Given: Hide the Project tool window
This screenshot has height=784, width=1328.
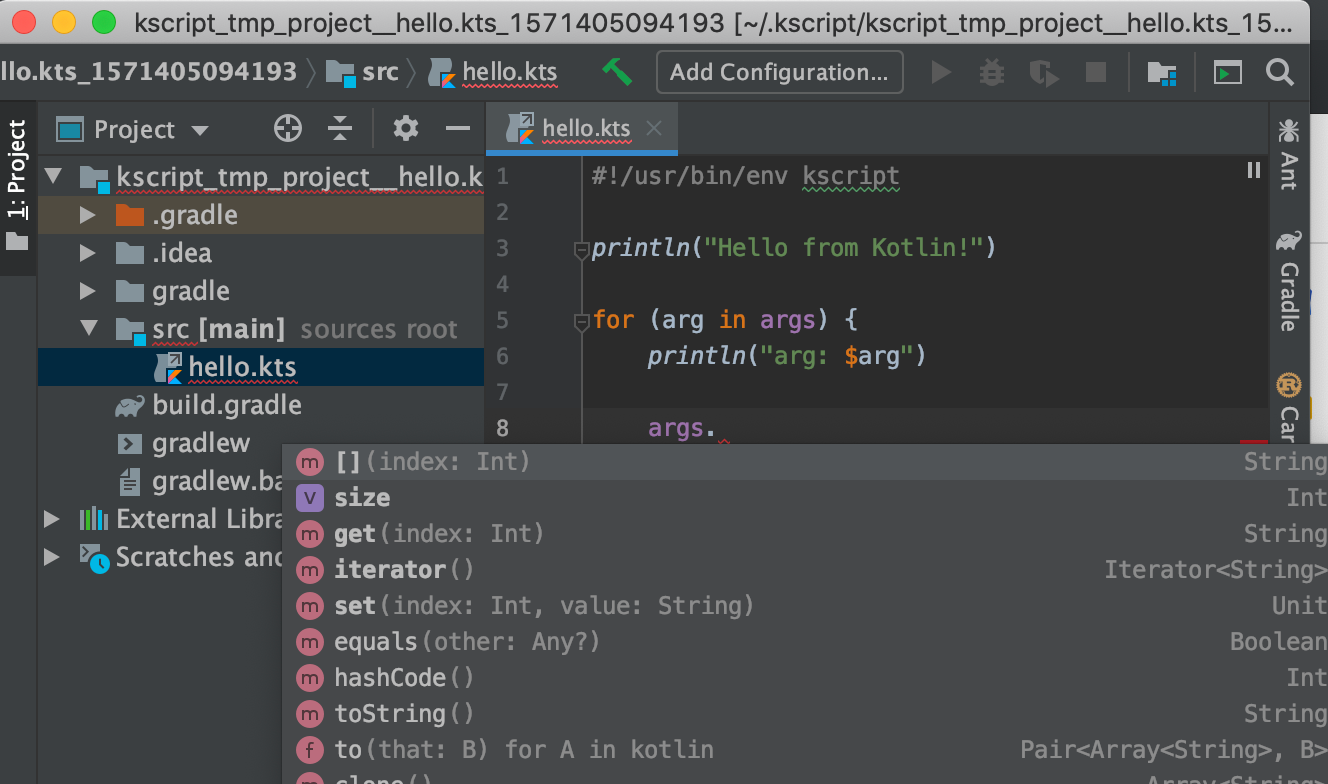Looking at the screenshot, I should pos(457,128).
